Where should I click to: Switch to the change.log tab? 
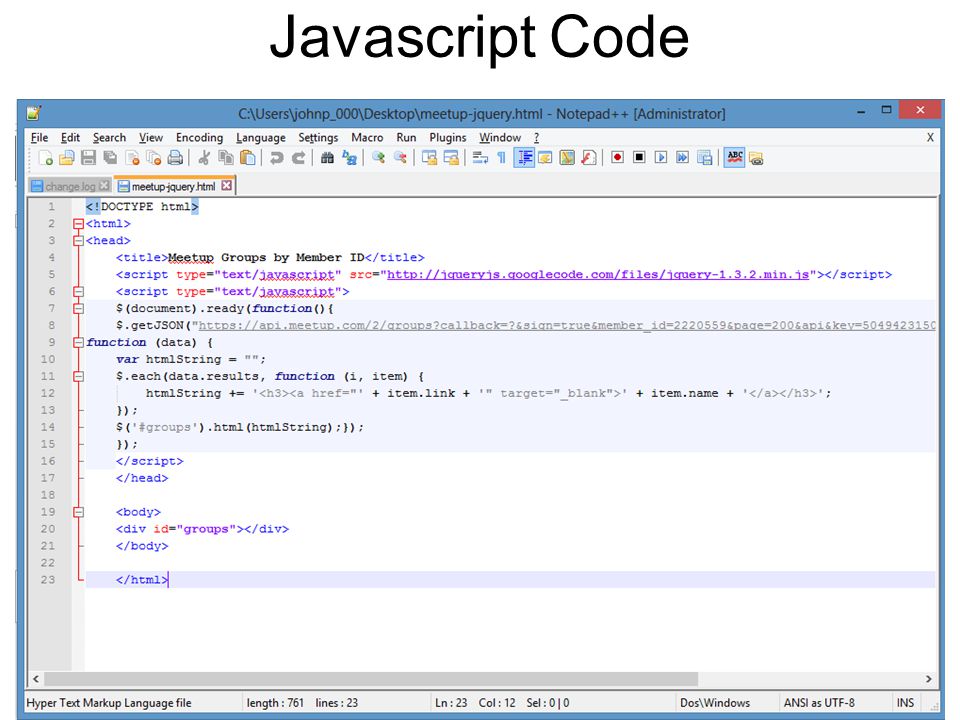[x=70, y=186]
